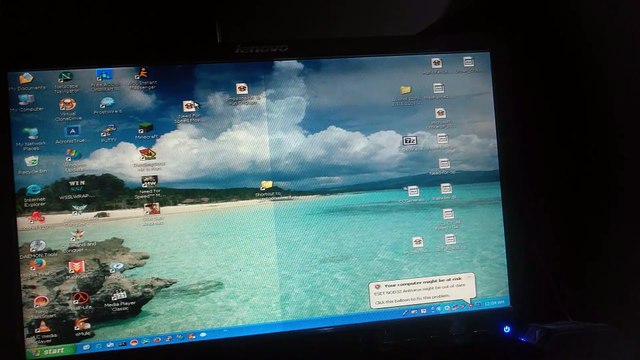Open the Recycle Bin icon
The image size is (640, 360).
click(32, 165)
